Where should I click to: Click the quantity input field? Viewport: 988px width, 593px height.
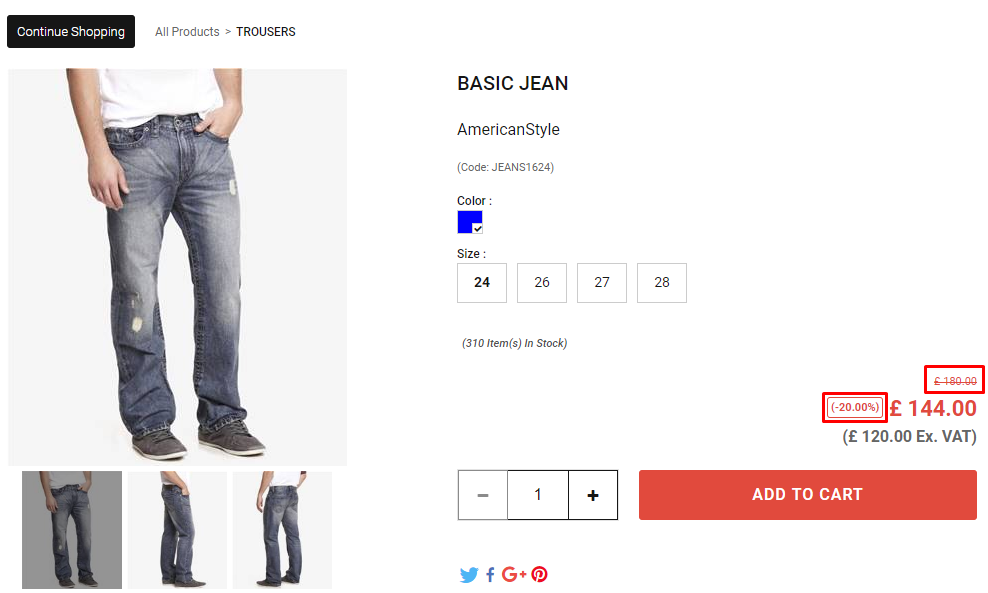point(538,495)
